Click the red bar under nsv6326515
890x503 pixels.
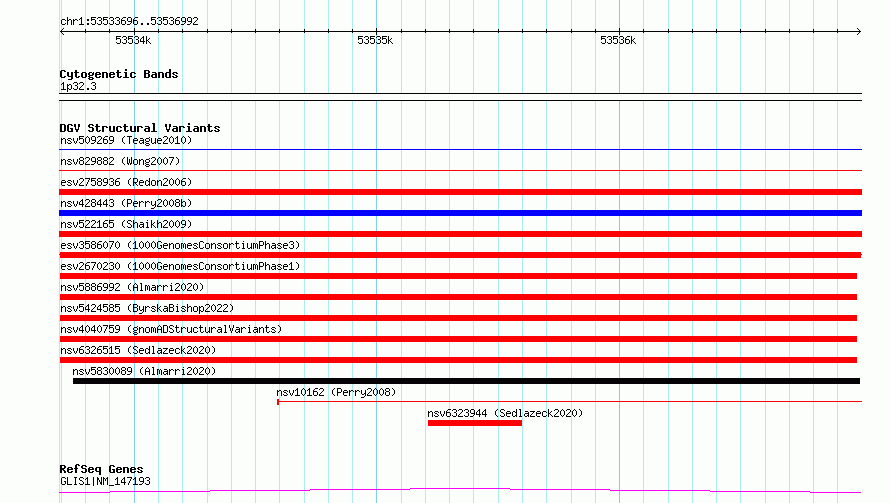coord(458,360)
